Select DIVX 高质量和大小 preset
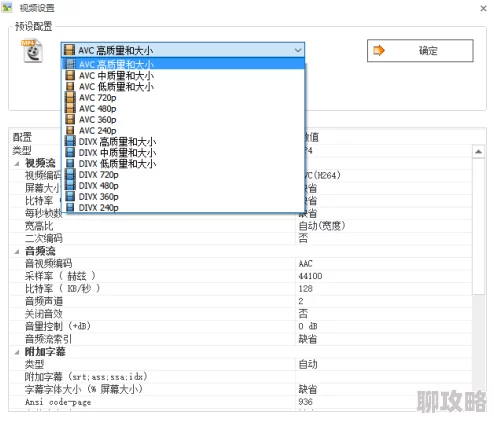 pos(184,141)
